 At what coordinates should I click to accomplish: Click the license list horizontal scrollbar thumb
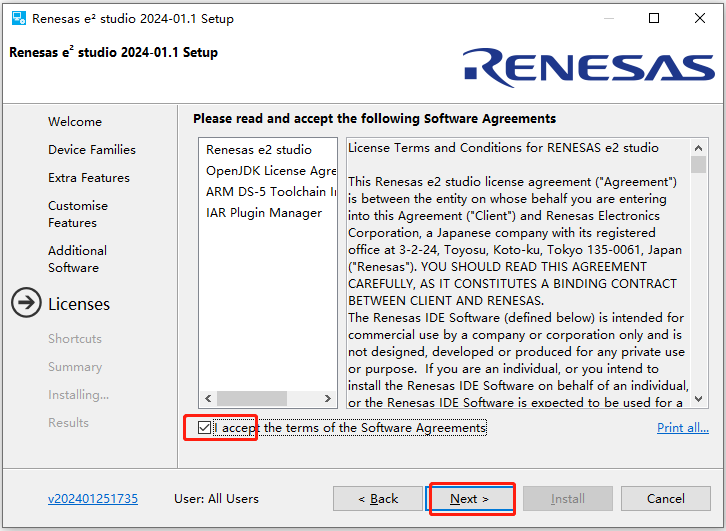[252, 398]
